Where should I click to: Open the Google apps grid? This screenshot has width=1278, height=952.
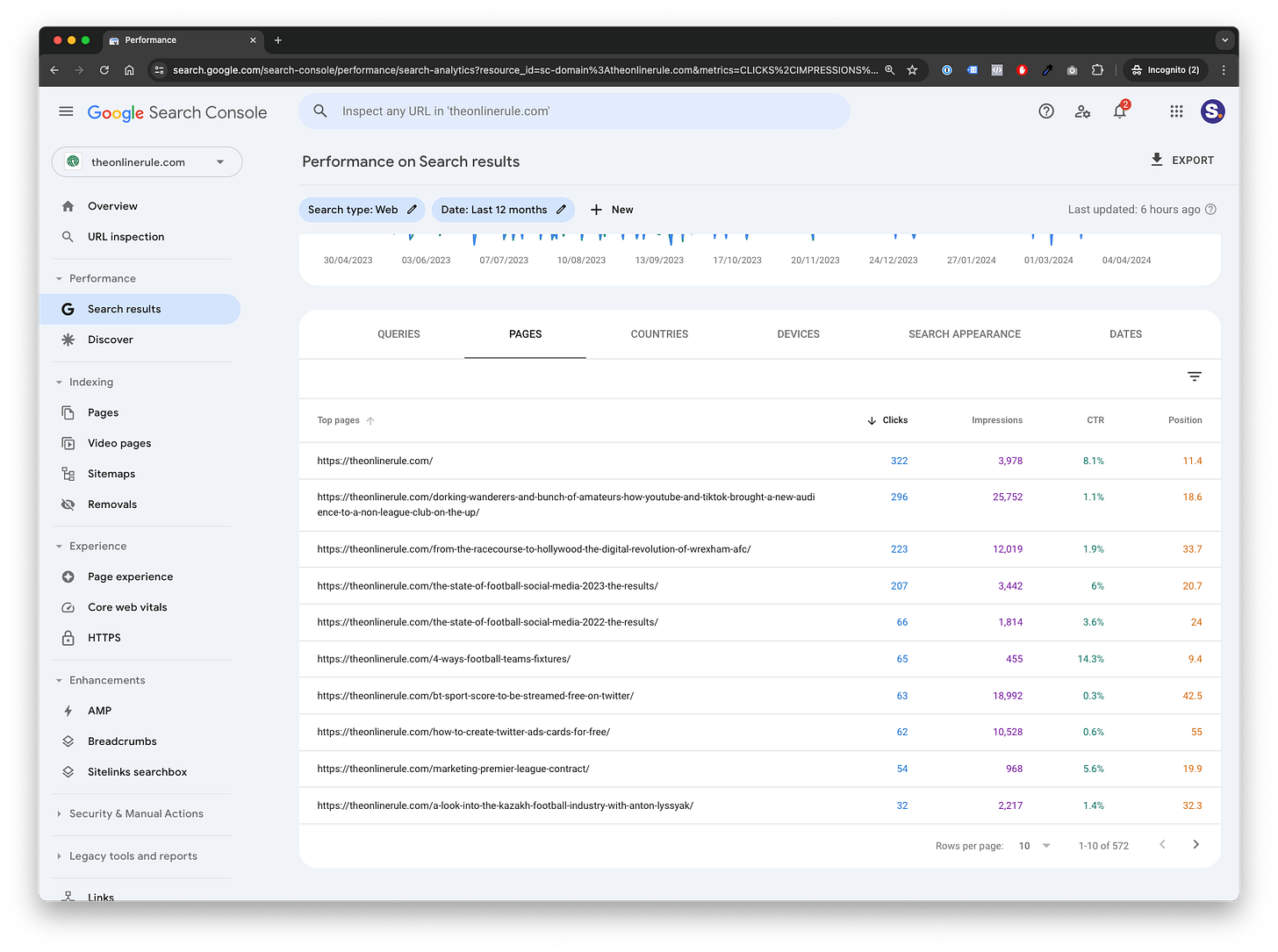pyautogui.click(x=1176, y=111)
